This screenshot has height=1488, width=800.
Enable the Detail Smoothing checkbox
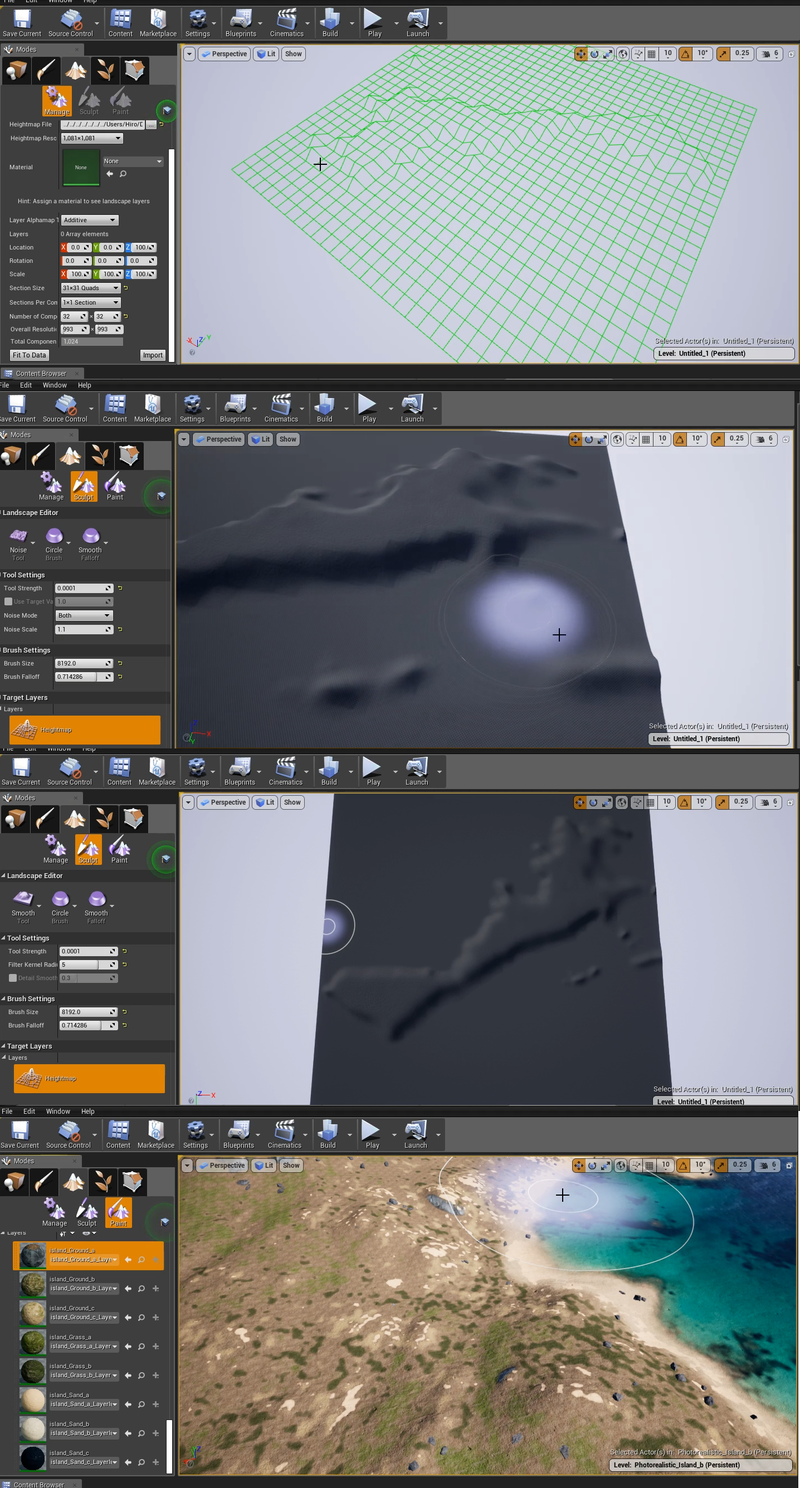tap(12, 978)
